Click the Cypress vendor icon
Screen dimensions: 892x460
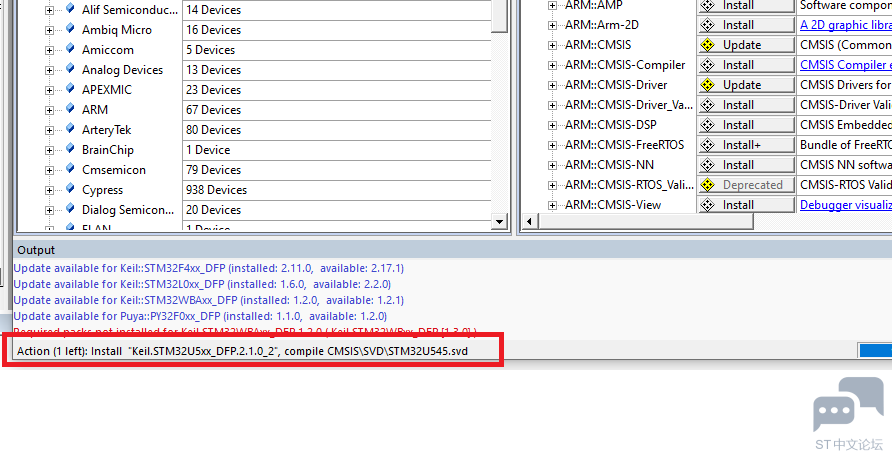coord(70,188)
